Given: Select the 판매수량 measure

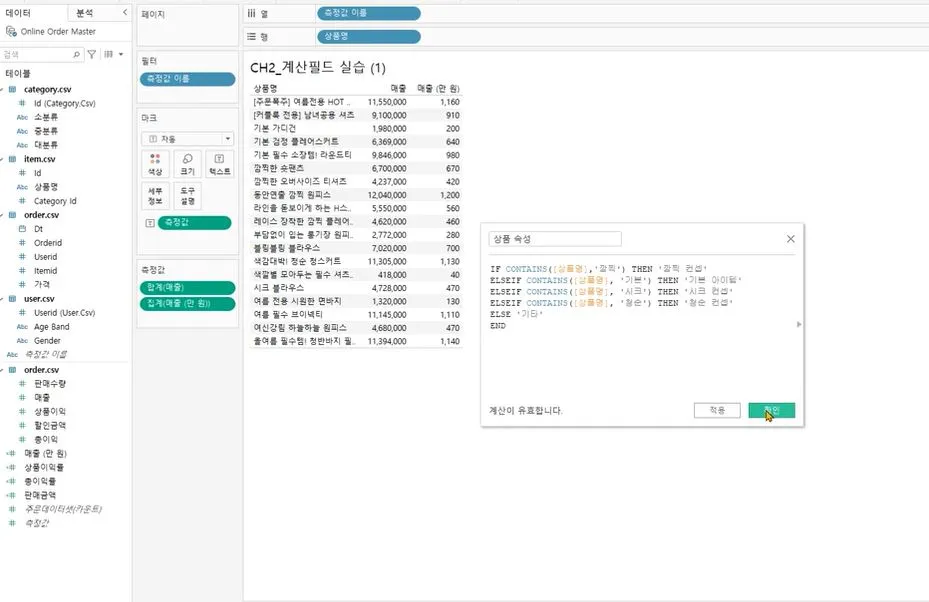Looking at the screenshot, I should (x=50, y=383).
